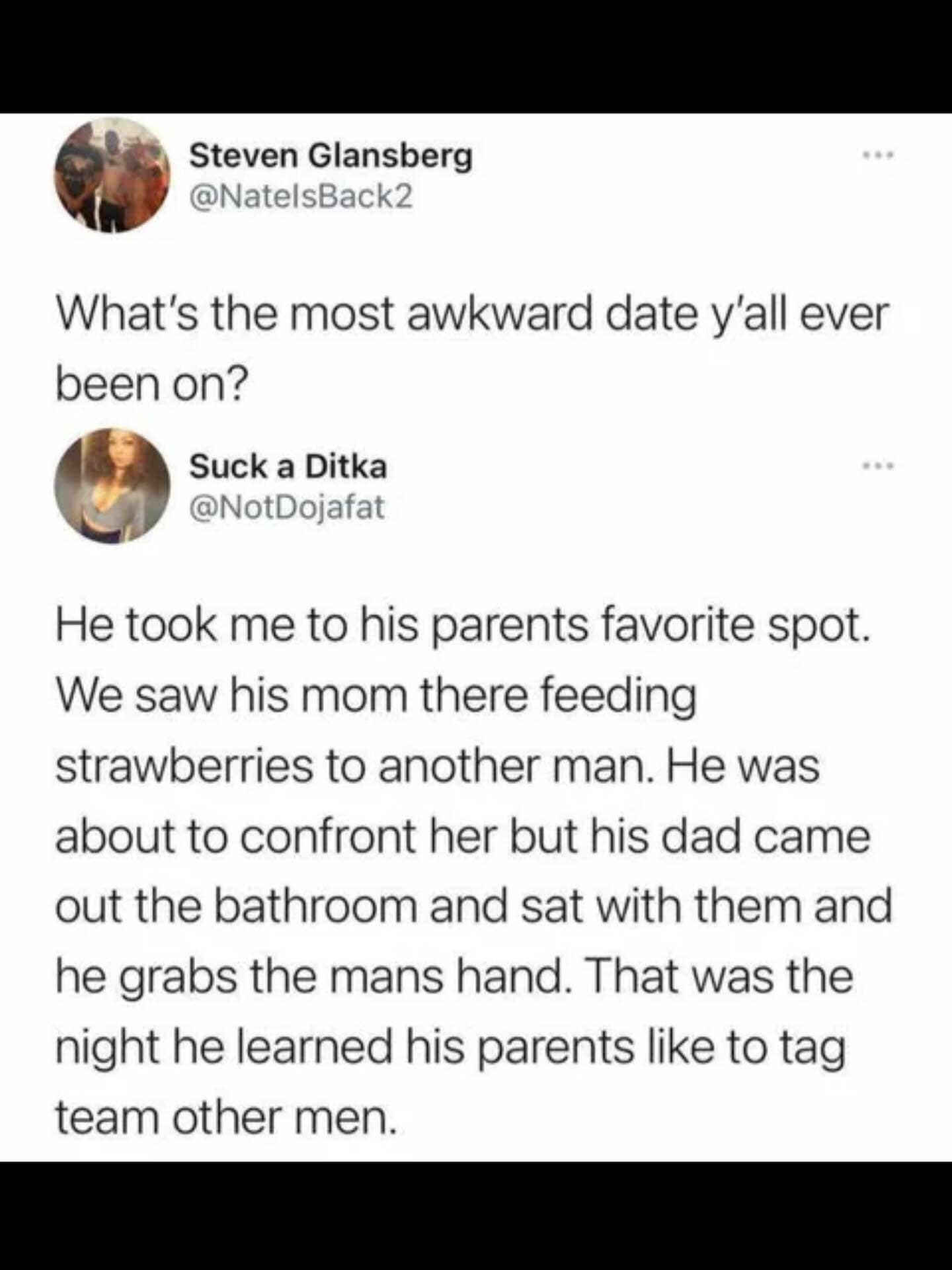Click the "been on?" line of the question
The width and height of the screenshot is (952, 1270).
click(x=151, y=384)
